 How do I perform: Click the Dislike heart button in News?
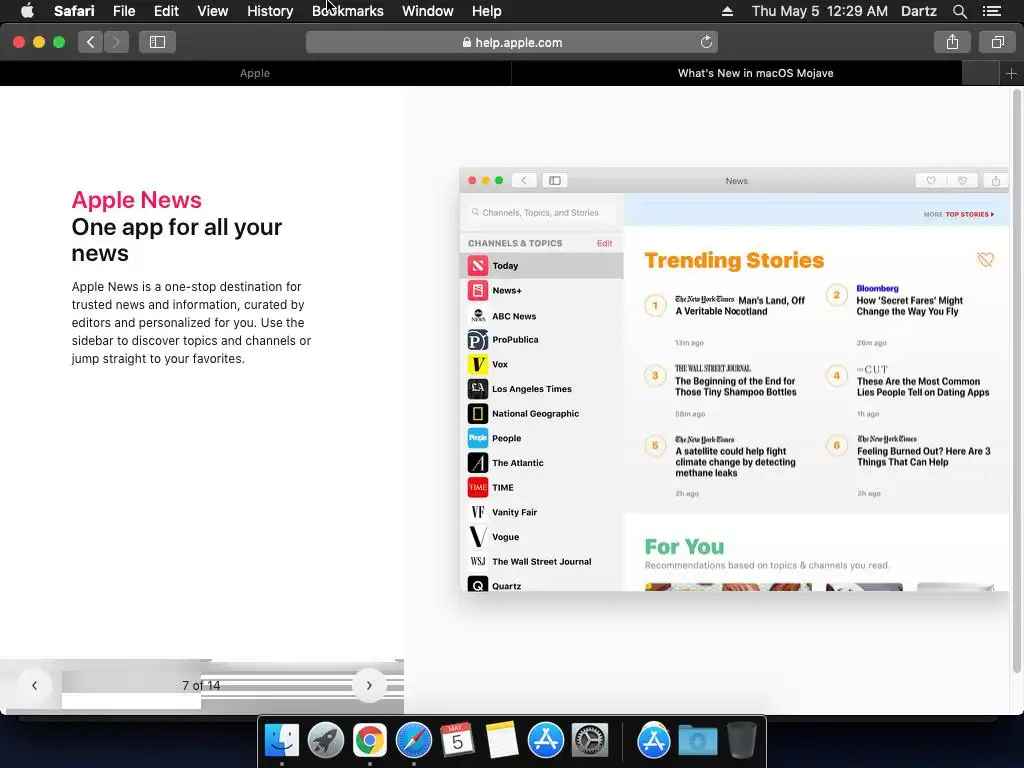pos(962,181)
